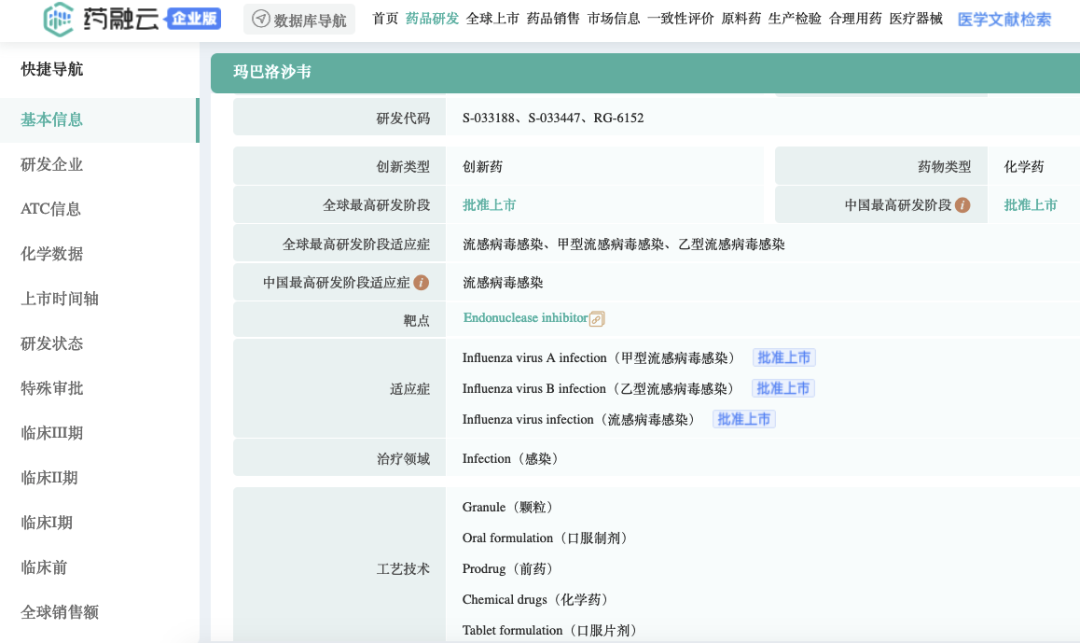1080x643 pixels.
Task: Open the 药品研发 menu
Action: [x=432, y=19]
